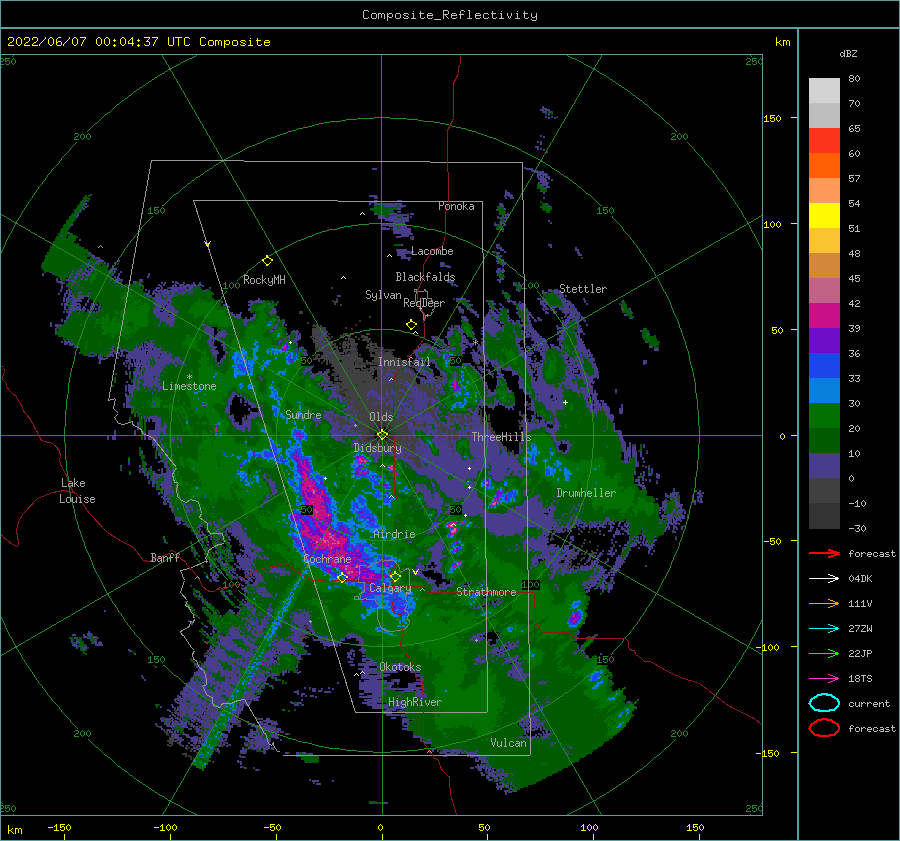
Task: Click the 2022/06/07 00:04:37 UTC timestamp
Action: (138, 42)
